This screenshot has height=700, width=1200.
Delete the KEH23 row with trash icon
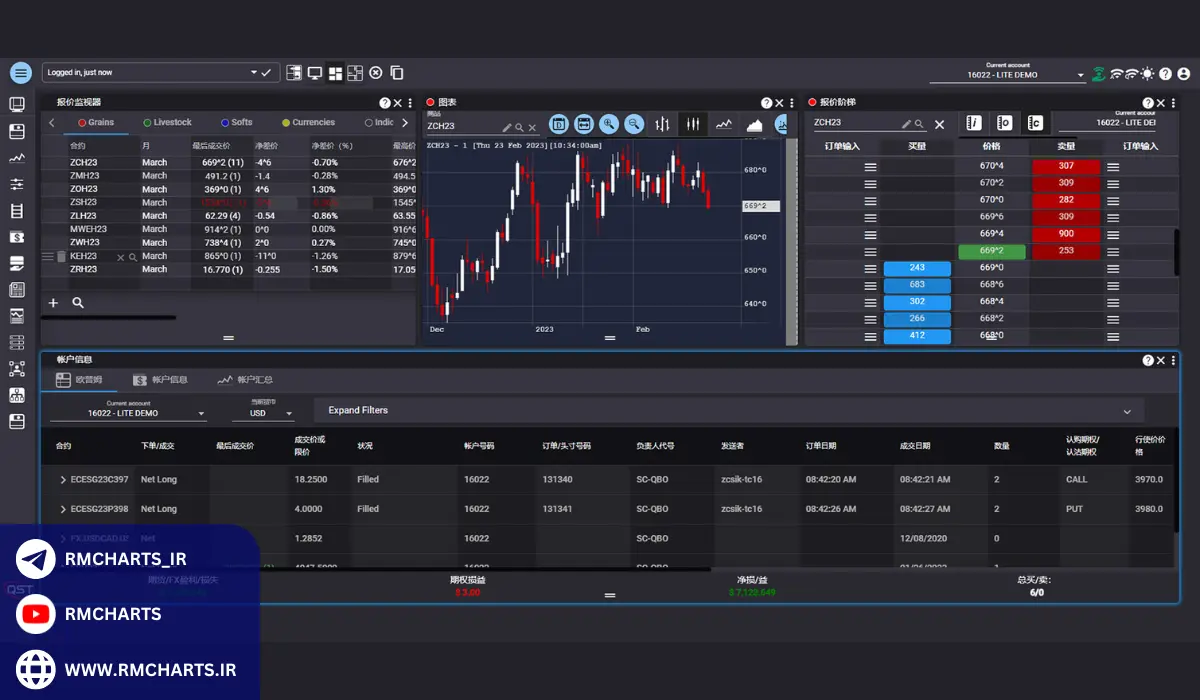coord(61,257)
